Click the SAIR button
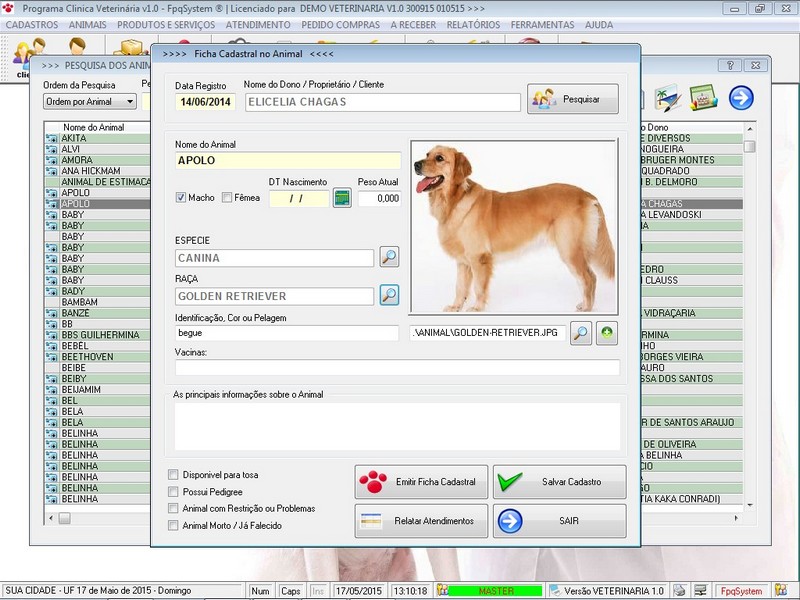This screenshot has width=800, height=600. point(560,521)
